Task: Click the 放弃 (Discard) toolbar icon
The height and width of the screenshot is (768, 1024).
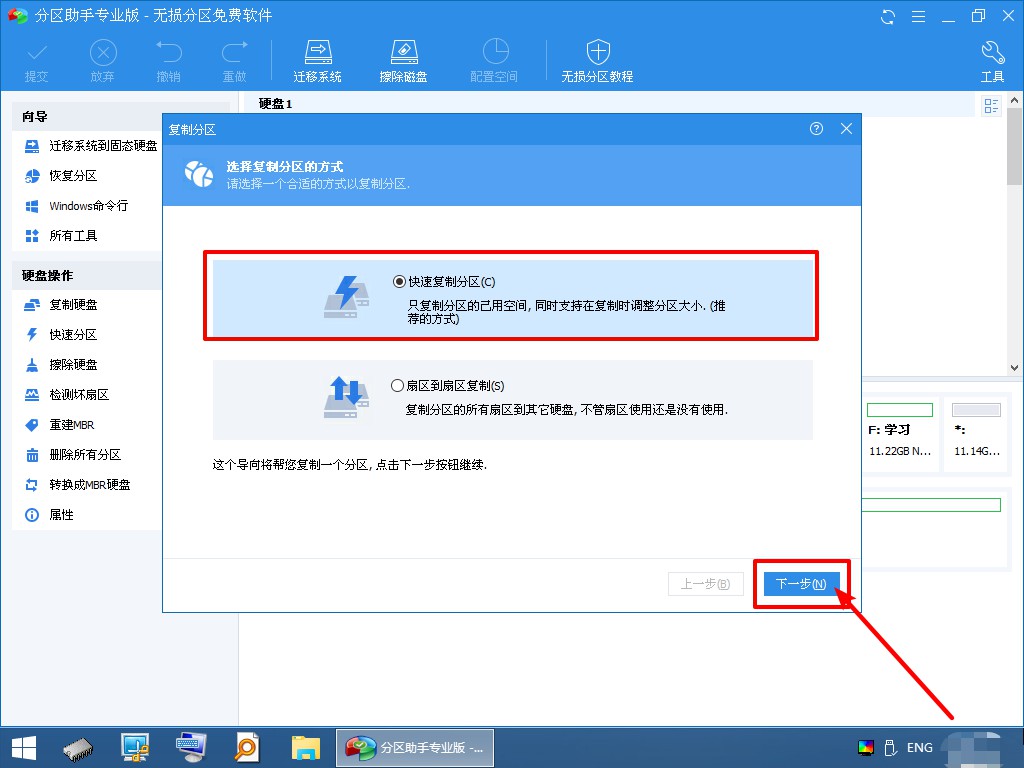Action: click(103, 61)
